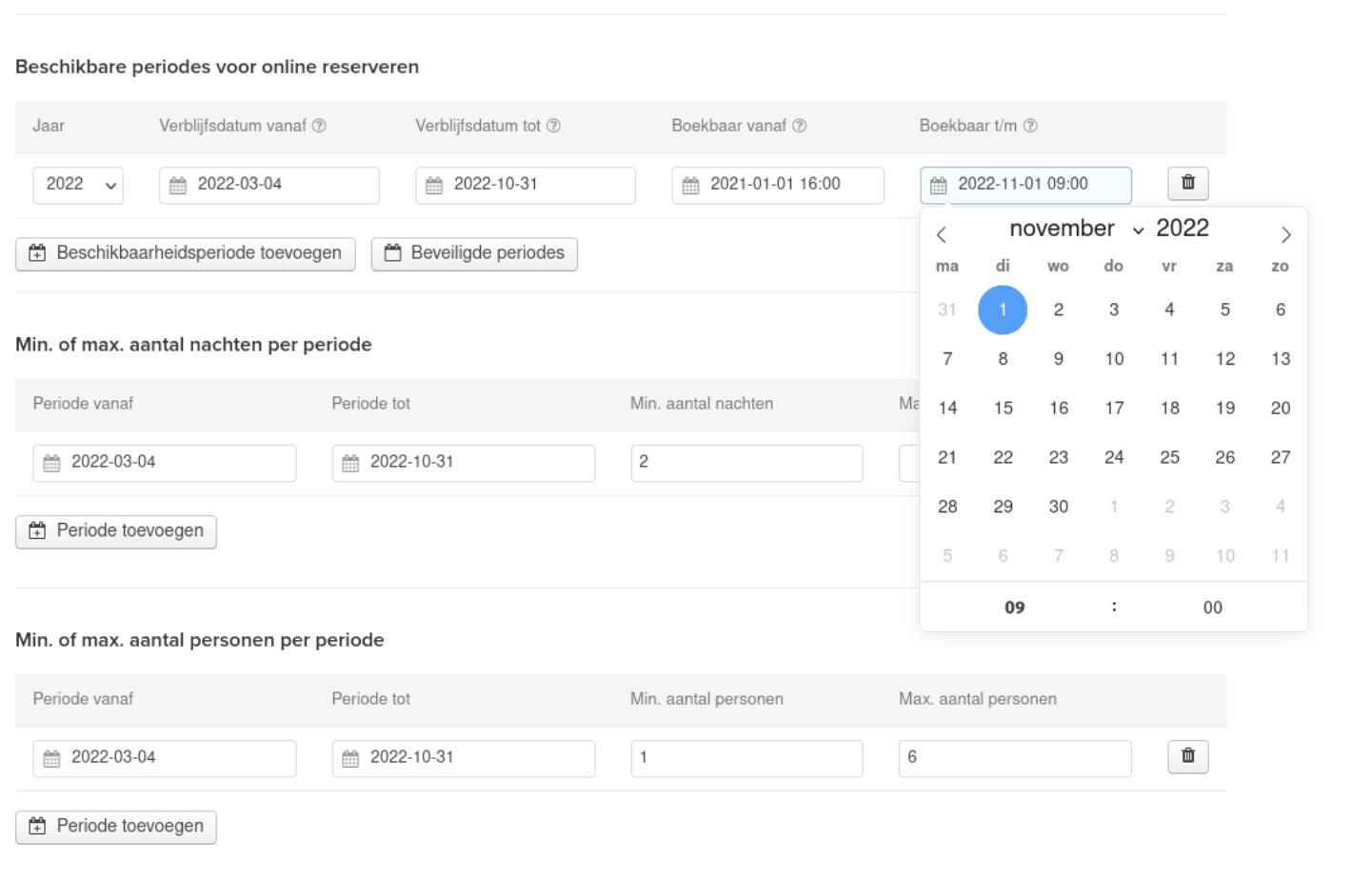1372x880 pixels.
Task: Add period under nights per period section
Action: 116,531
